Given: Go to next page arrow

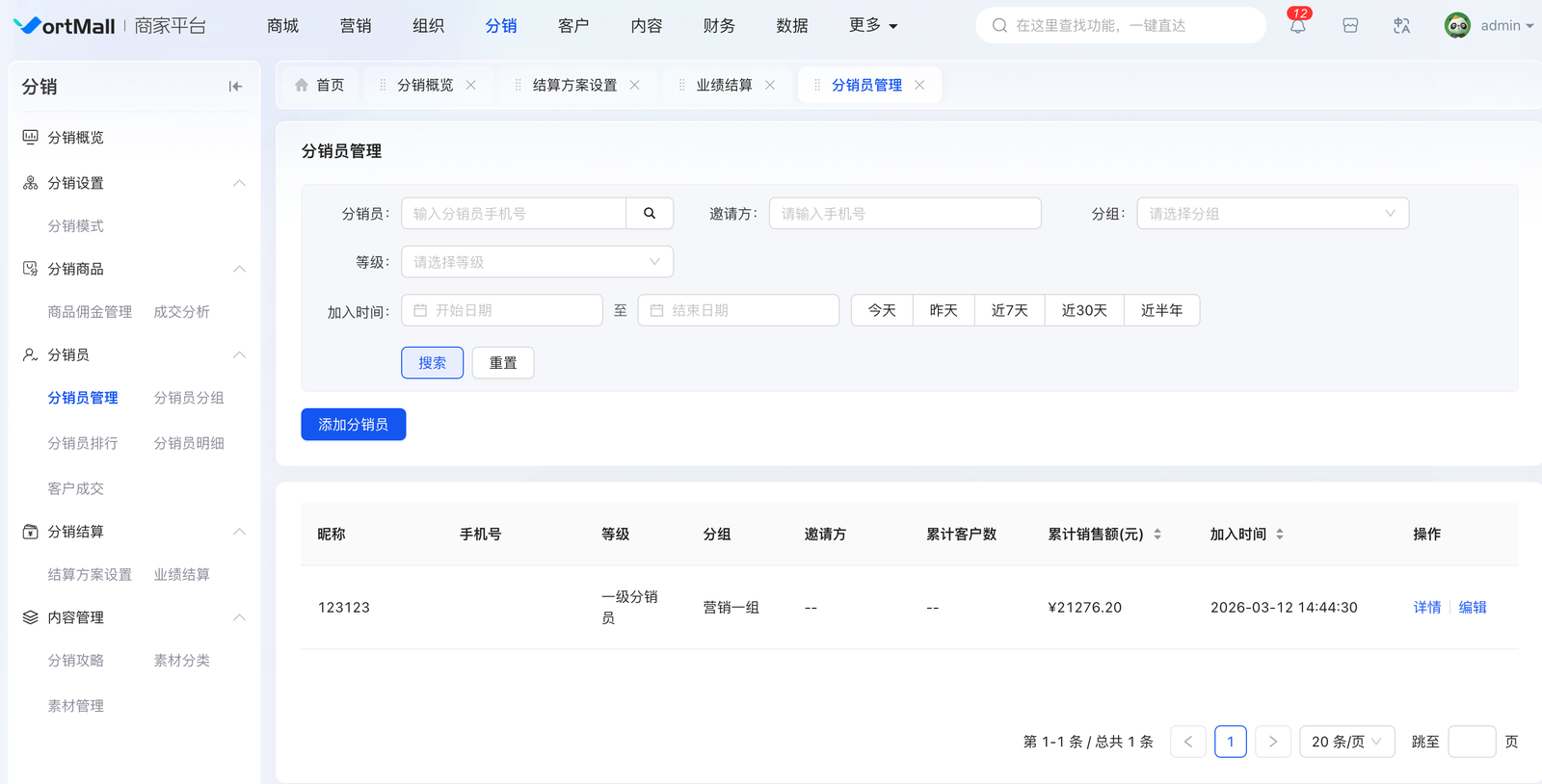Looking at the screenshot, I should (x=1272, y=742).
